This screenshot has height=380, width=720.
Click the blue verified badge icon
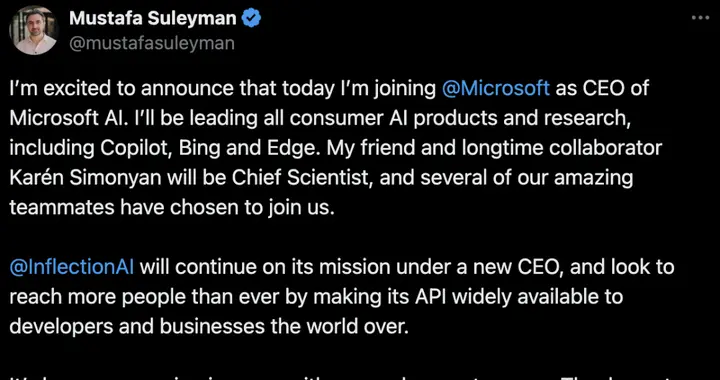coord(252,18)
